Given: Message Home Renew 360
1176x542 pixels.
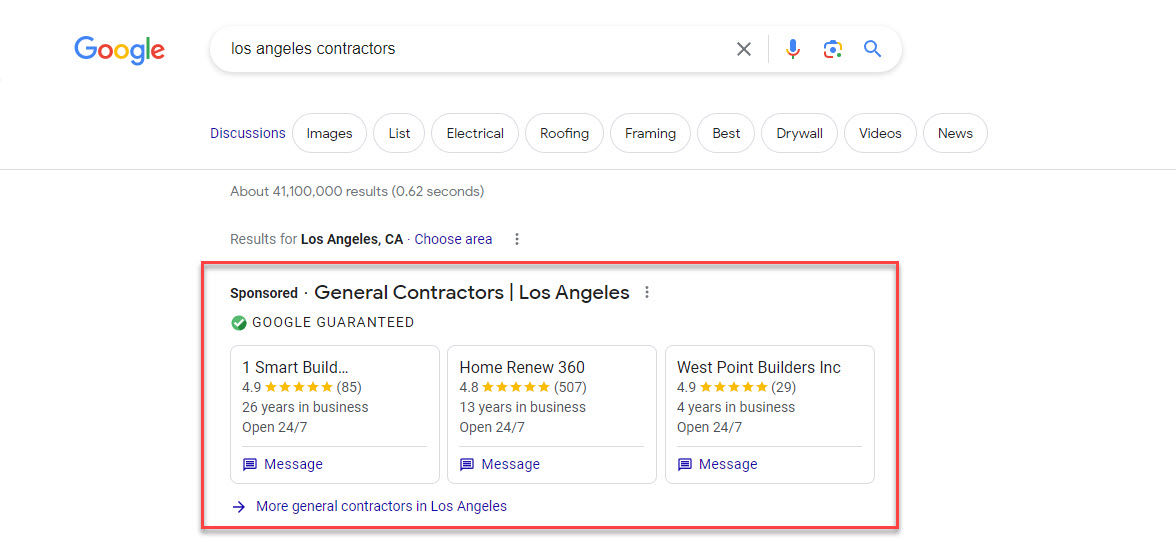Looking at the screenshot, I should pos(500,464).
